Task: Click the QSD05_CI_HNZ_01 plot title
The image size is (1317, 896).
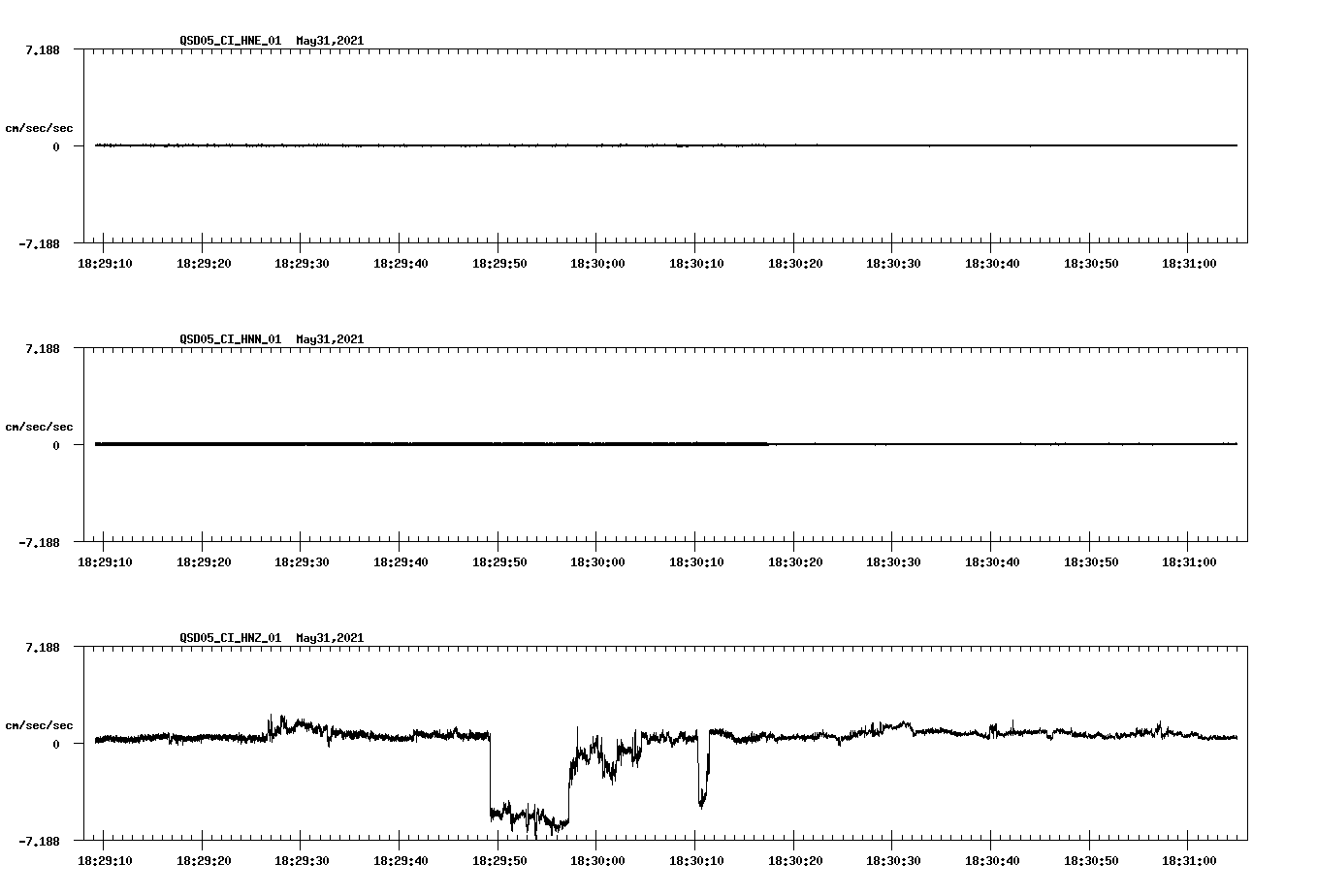Action: pyautogui.click(x=272, y=638)
